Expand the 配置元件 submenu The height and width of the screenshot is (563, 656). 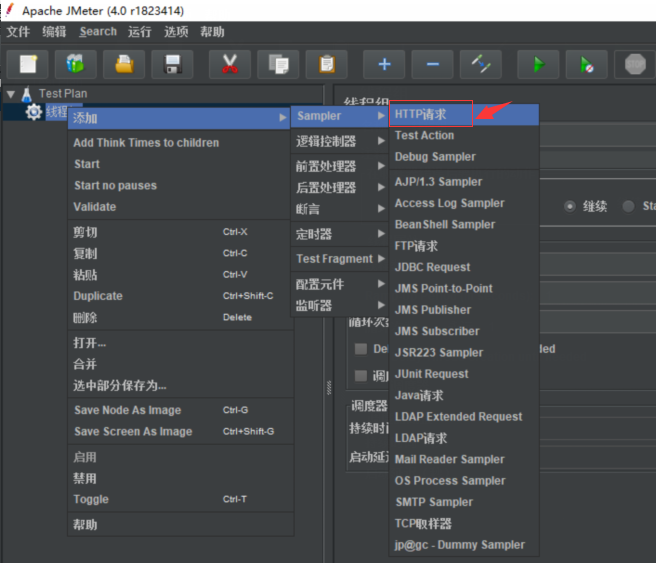(x=340, y=284)
